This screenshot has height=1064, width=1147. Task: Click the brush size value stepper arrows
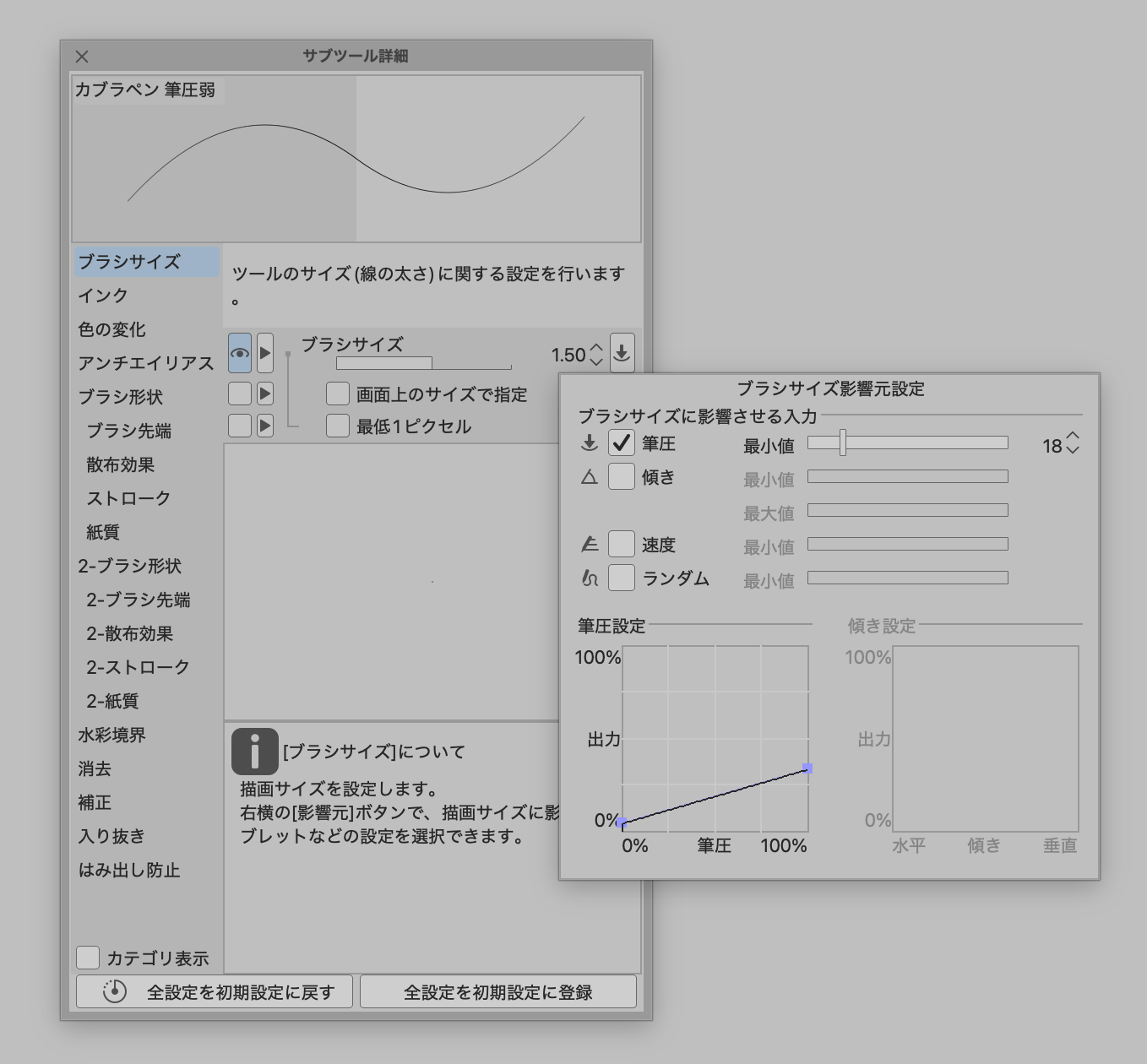pos(596,354)
